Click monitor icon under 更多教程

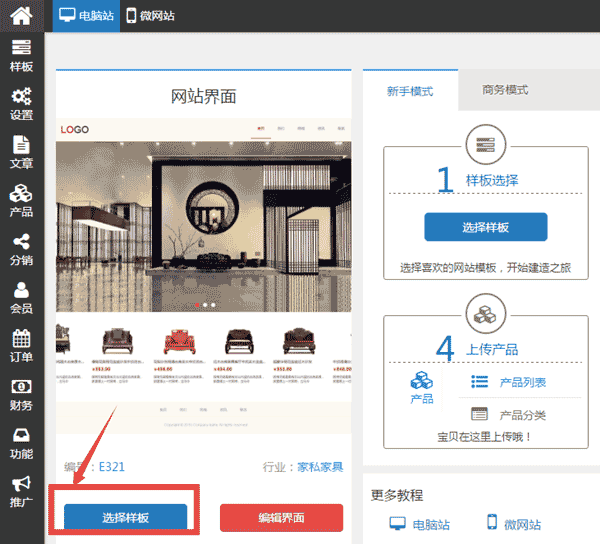point(397,523)
